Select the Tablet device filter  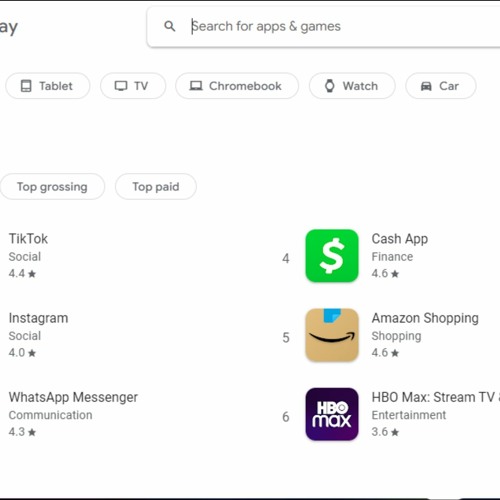(x=48, y=86)
